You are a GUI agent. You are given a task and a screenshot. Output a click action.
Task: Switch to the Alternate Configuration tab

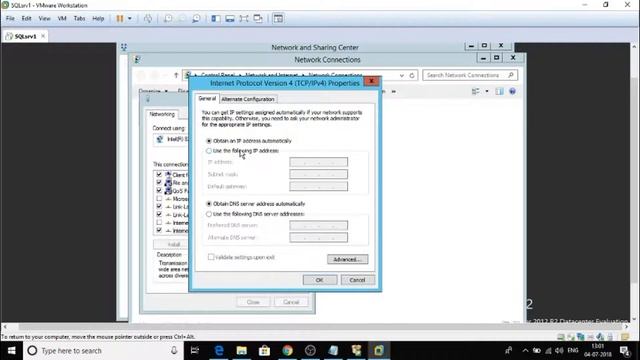[248, 99]
